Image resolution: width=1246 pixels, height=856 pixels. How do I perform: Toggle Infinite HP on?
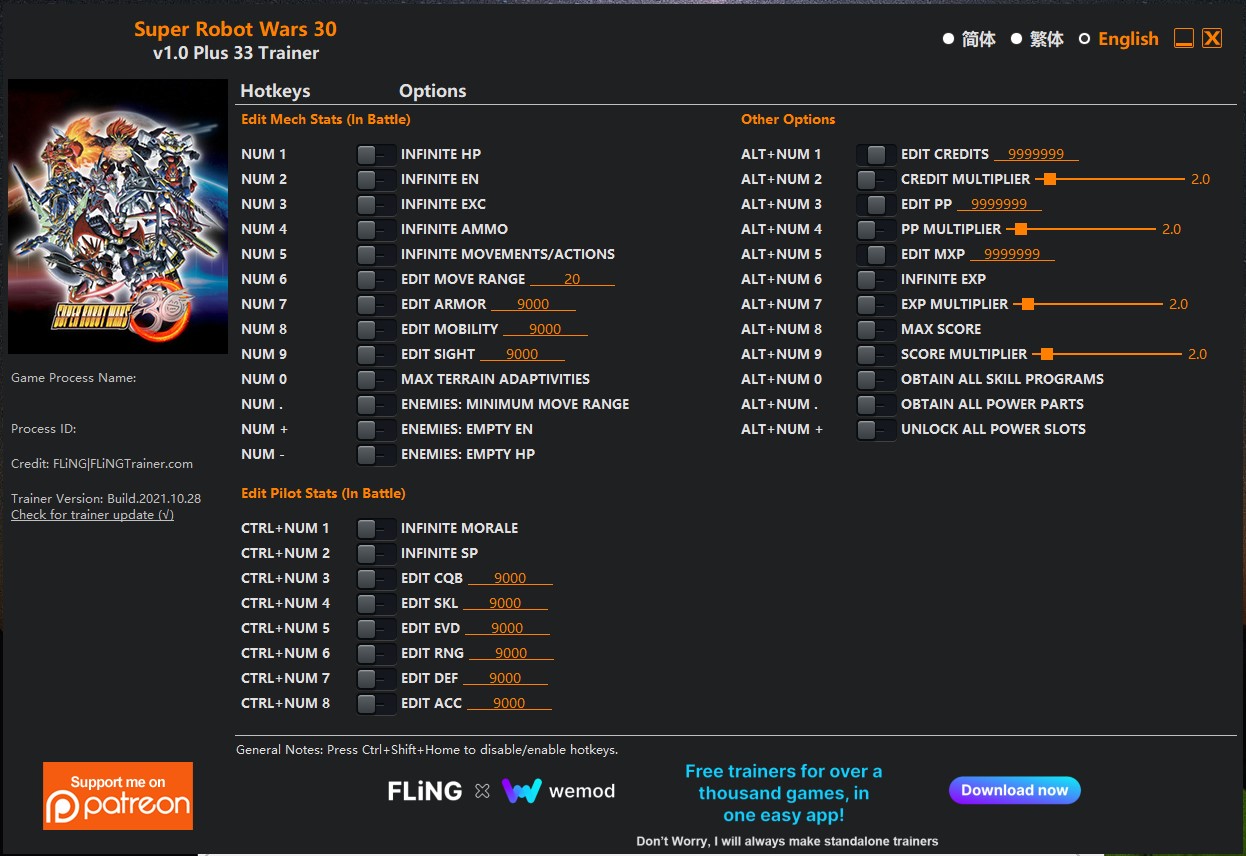tap(375, 154)
